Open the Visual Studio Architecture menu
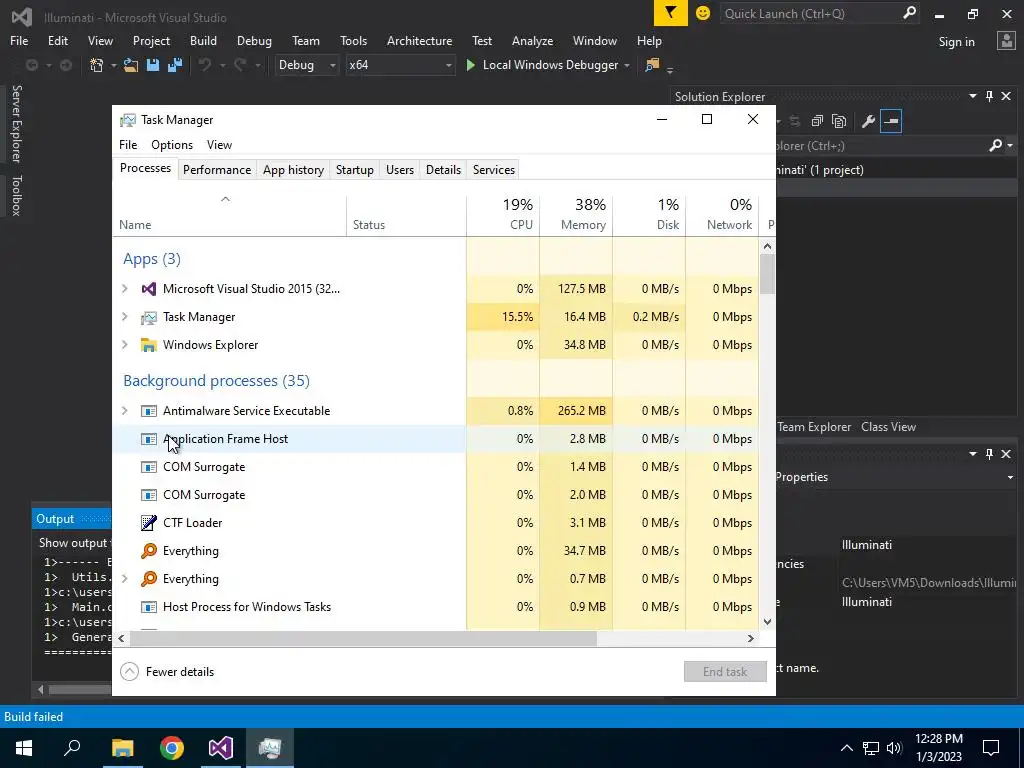The height and width of the screenshot is (768, 1024). click(x=419, y=40)
